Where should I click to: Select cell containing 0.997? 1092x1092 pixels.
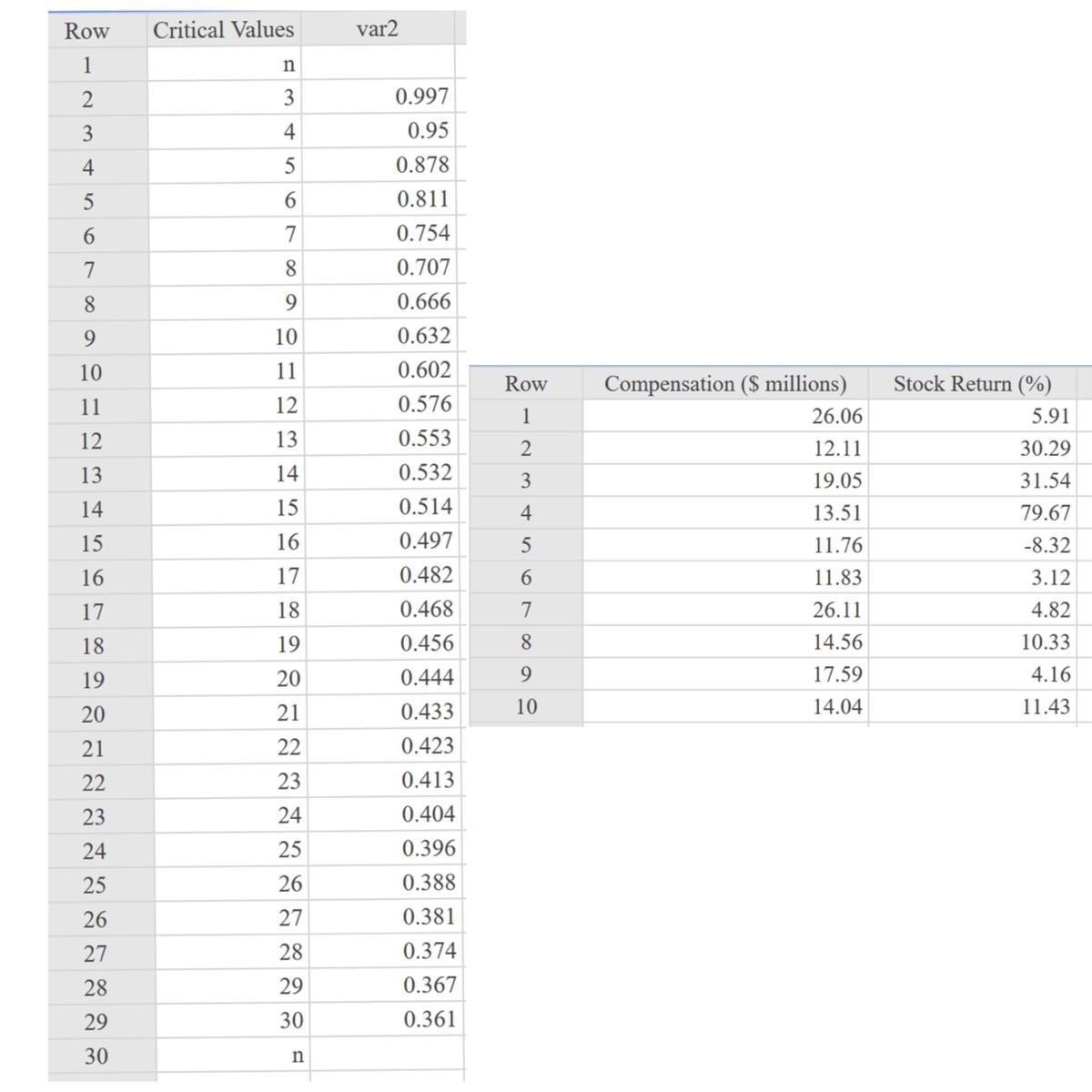(x=378, y=96)
